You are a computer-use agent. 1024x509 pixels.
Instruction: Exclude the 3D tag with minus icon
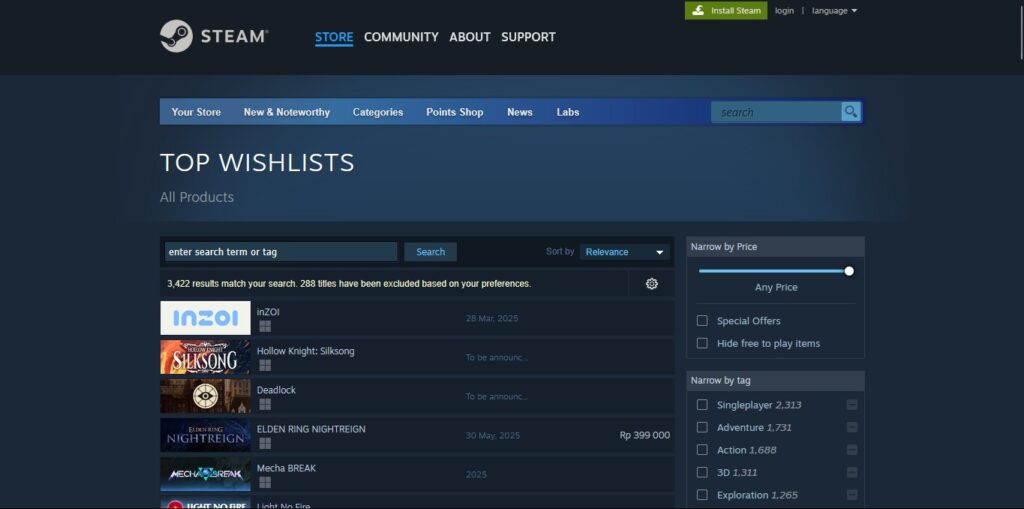click(x=852, y=472)
